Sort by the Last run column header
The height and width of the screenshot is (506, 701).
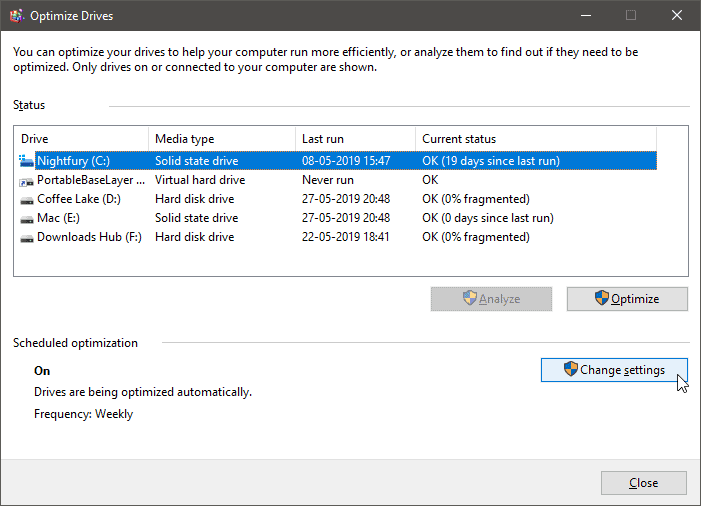356,139
